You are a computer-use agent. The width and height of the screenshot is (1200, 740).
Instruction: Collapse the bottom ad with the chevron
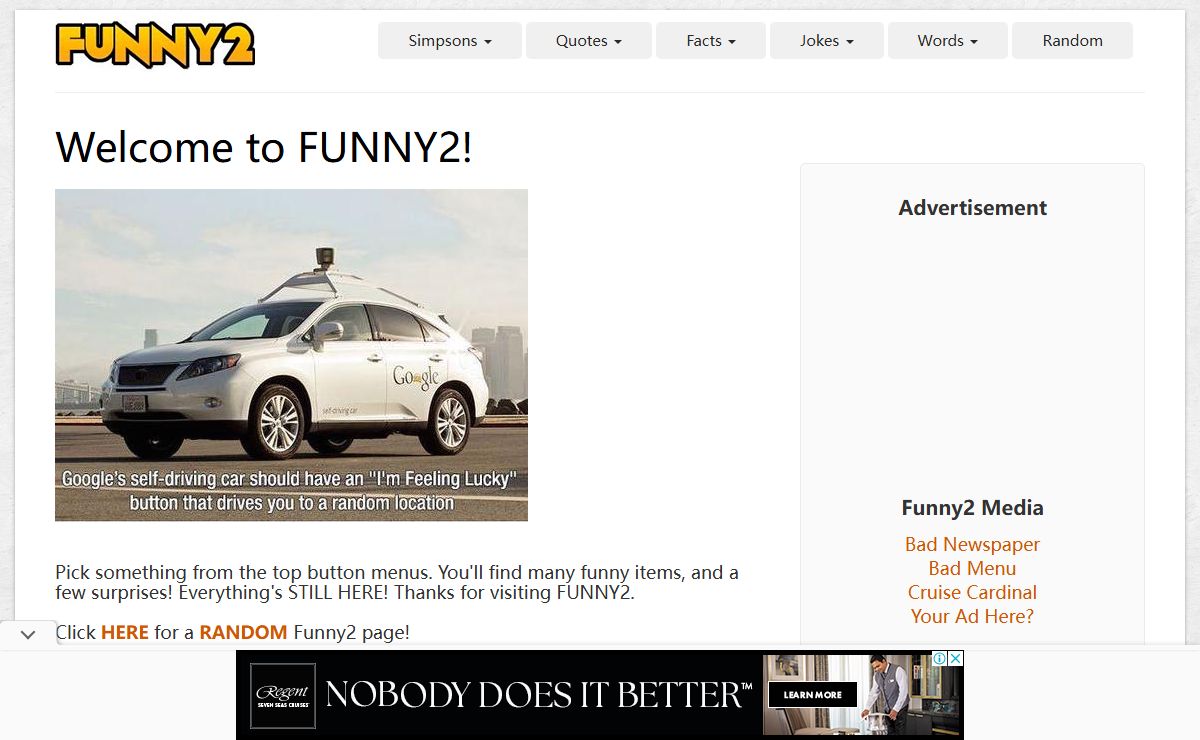tap(28, 634)
